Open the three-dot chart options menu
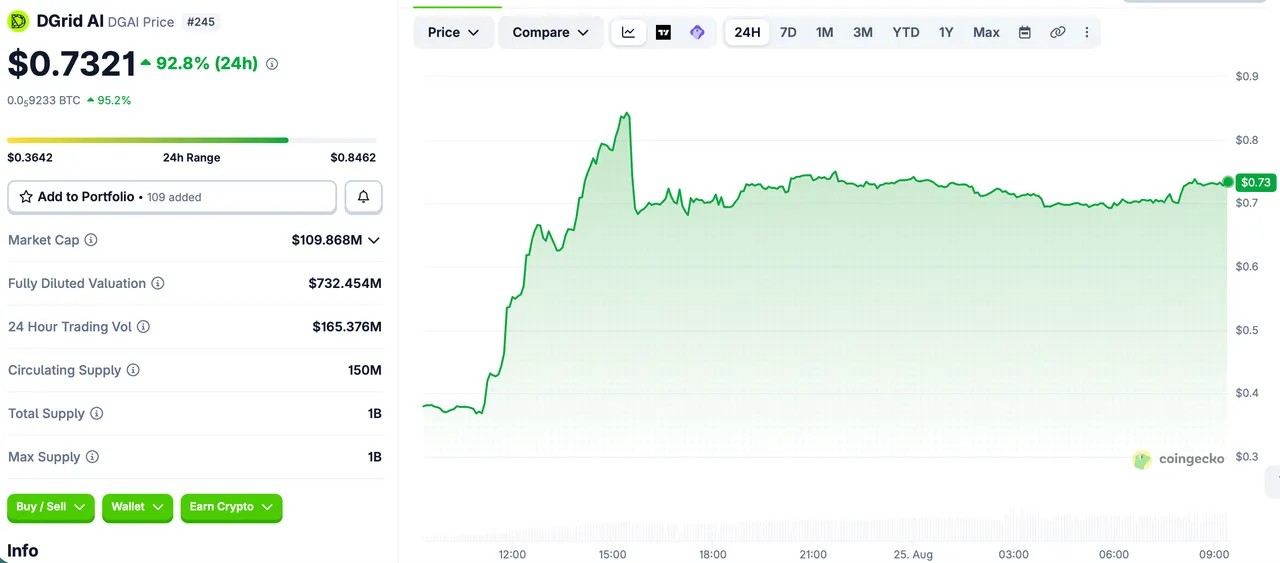Screen dimensions: 1280x563 [1087, 32]
